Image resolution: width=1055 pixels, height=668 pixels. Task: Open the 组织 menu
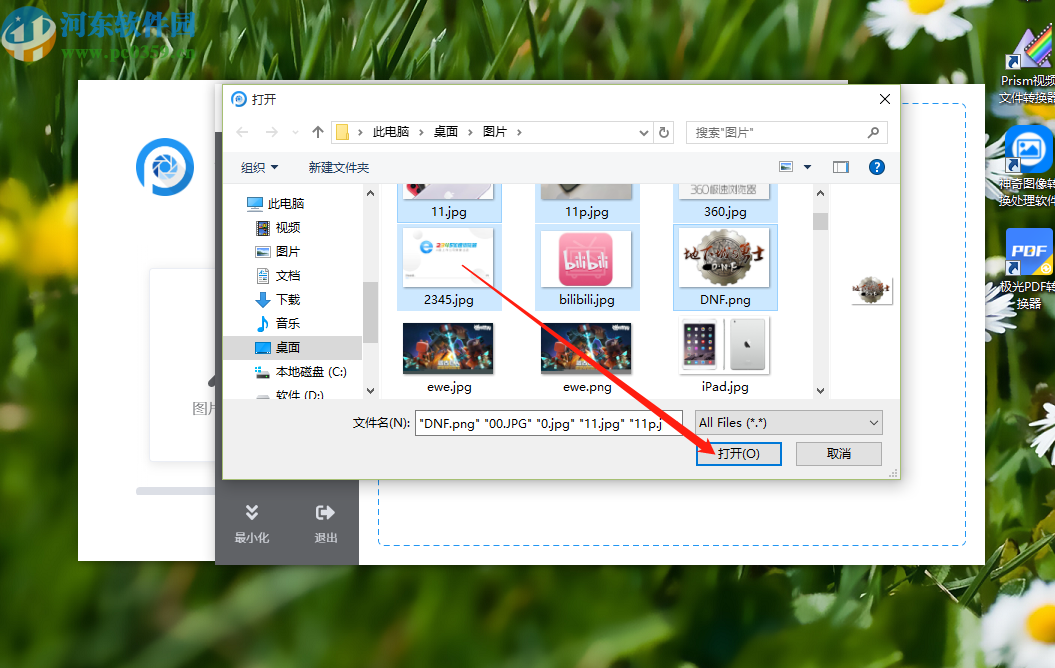pos(259,168)
